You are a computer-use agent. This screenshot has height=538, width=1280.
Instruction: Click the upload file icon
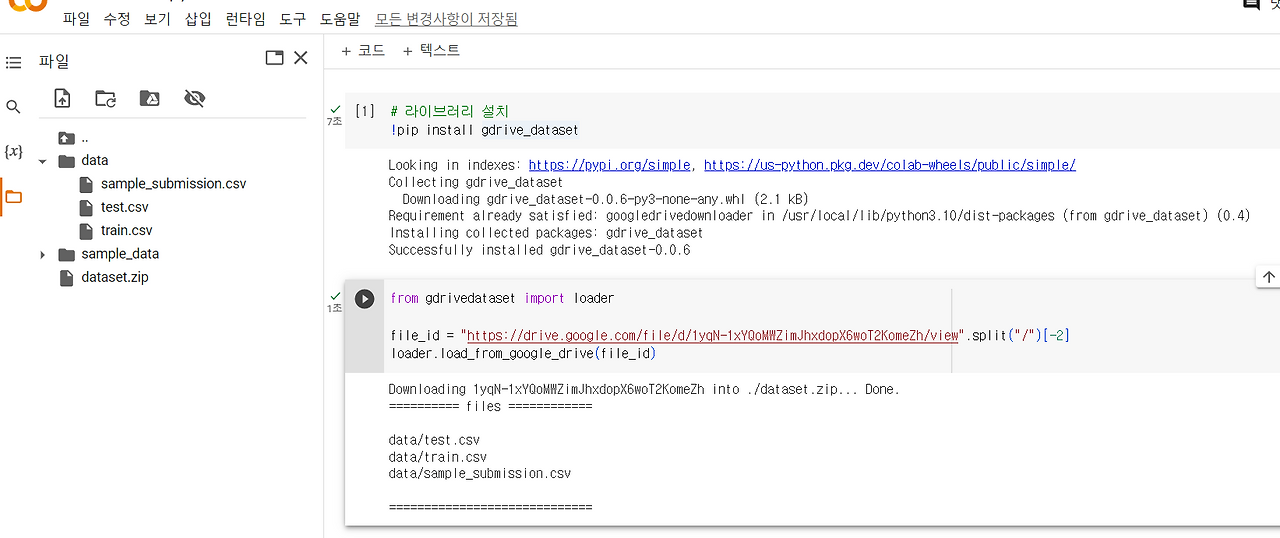pos(62,98)
